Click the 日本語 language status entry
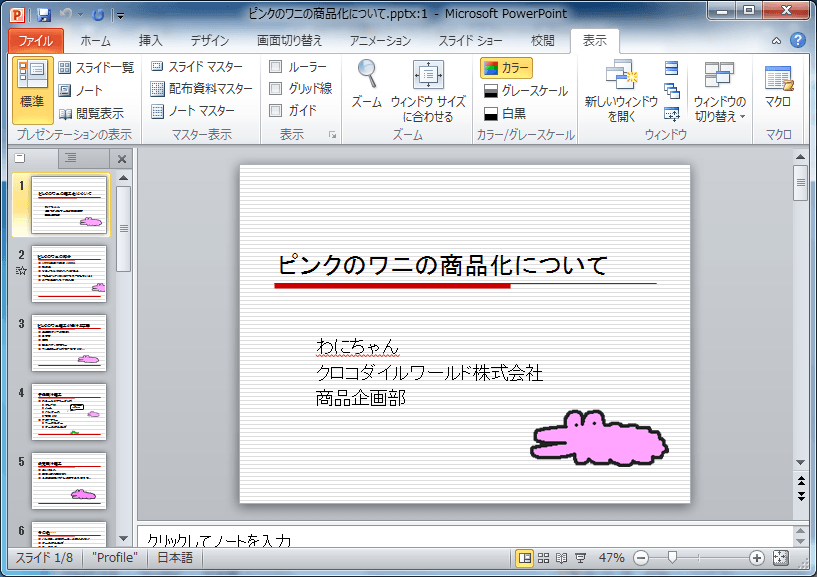 (x=175, y=558)
